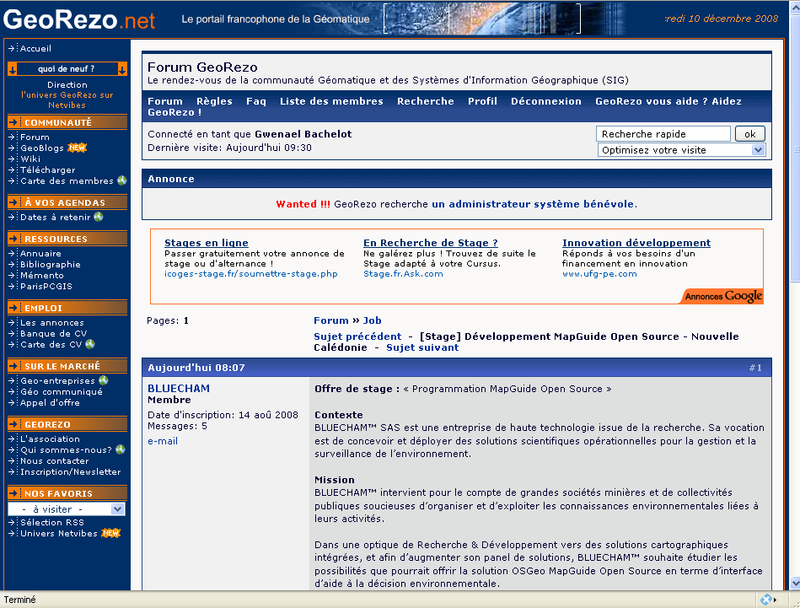Click the globe icon next to Dates à retenir
Screen dimensions: 800x608
coord(99,217)
